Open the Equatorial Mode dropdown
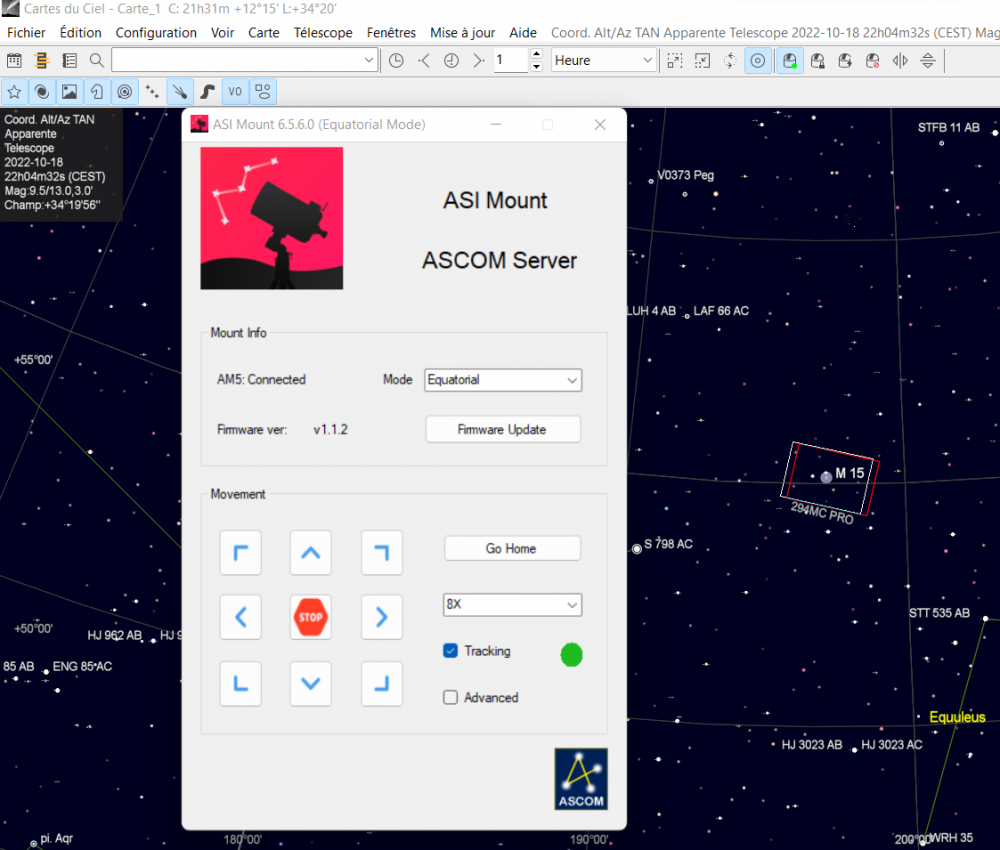This screenshot has height=850, width=1000. pos(503,380)
